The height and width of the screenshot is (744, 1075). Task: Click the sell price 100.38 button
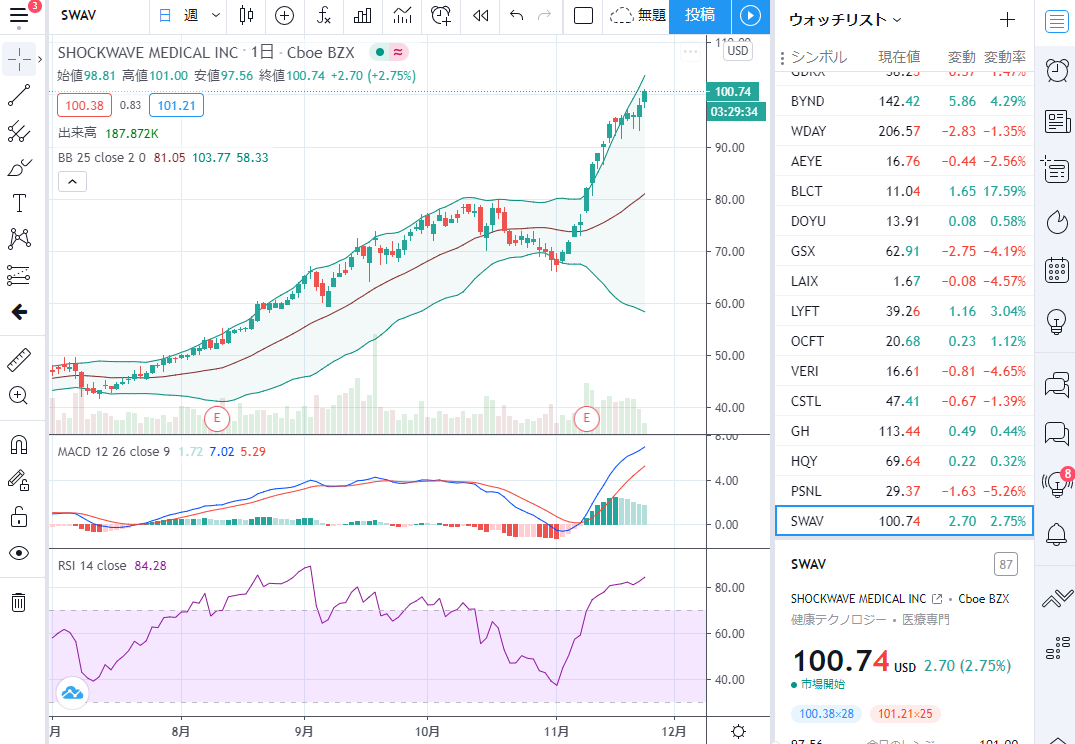coord(84,106)
